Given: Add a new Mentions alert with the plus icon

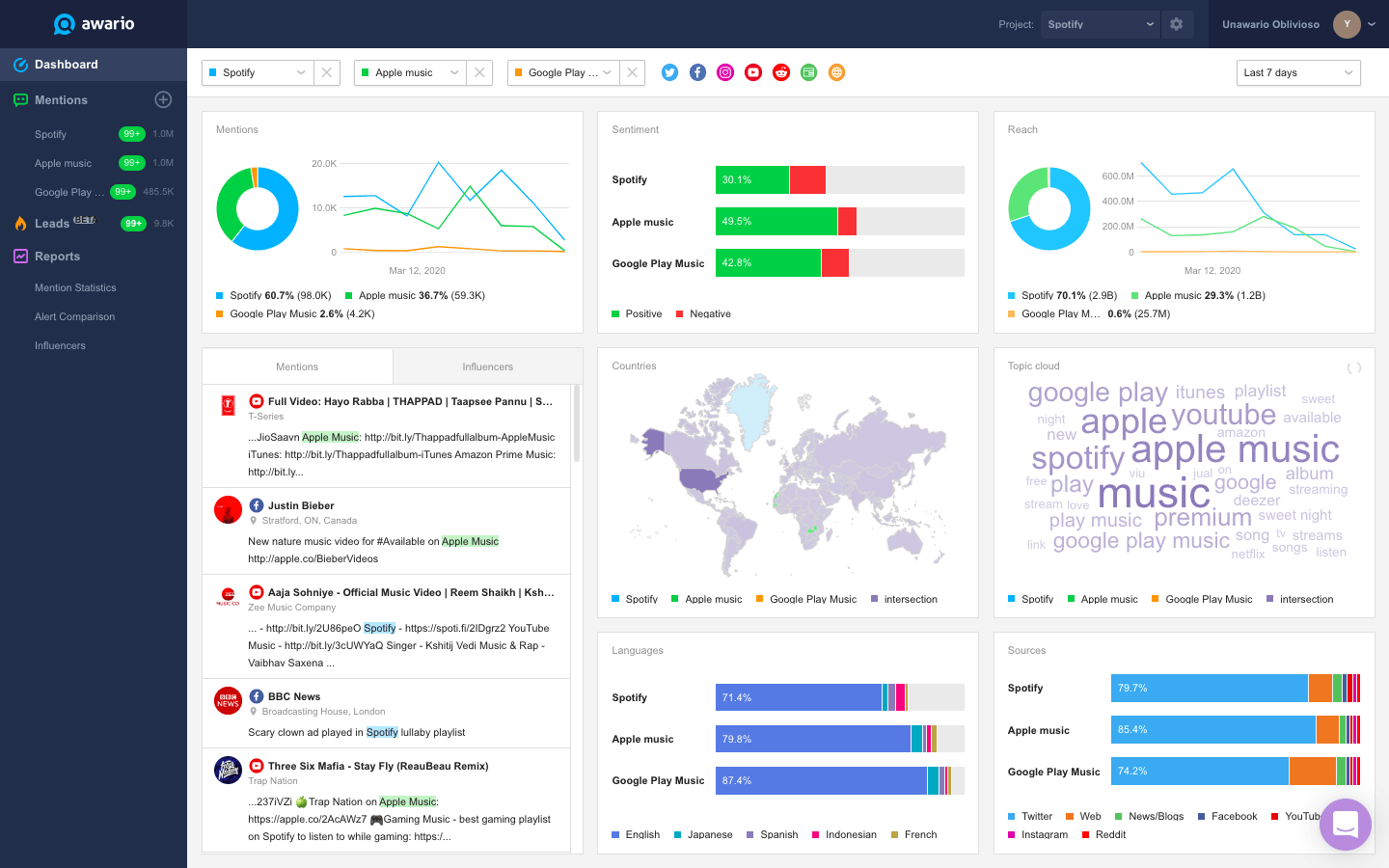Looking at the screenshot, I should (x=163, y=99).
